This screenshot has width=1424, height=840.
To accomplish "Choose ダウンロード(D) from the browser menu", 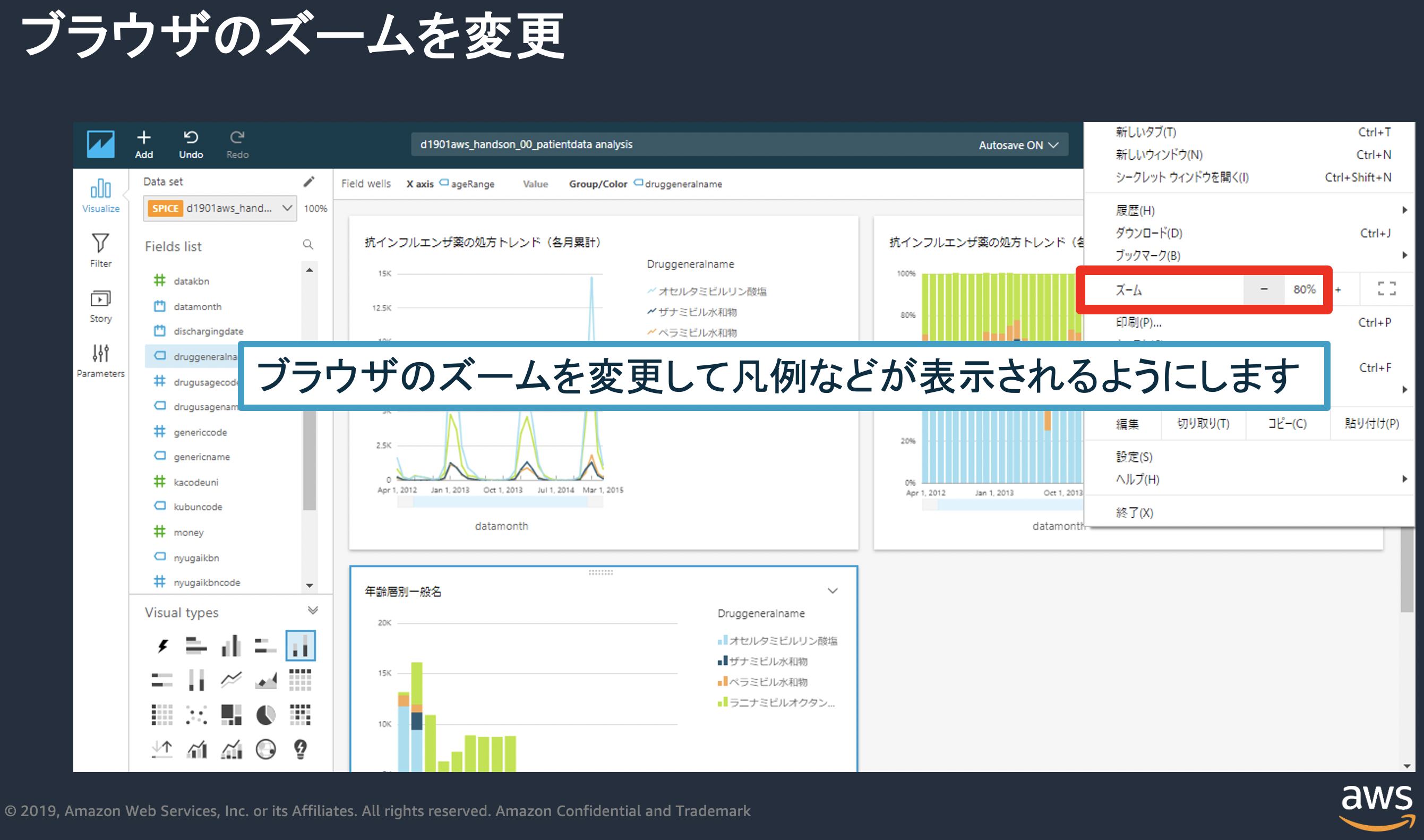I will 1148,233.
